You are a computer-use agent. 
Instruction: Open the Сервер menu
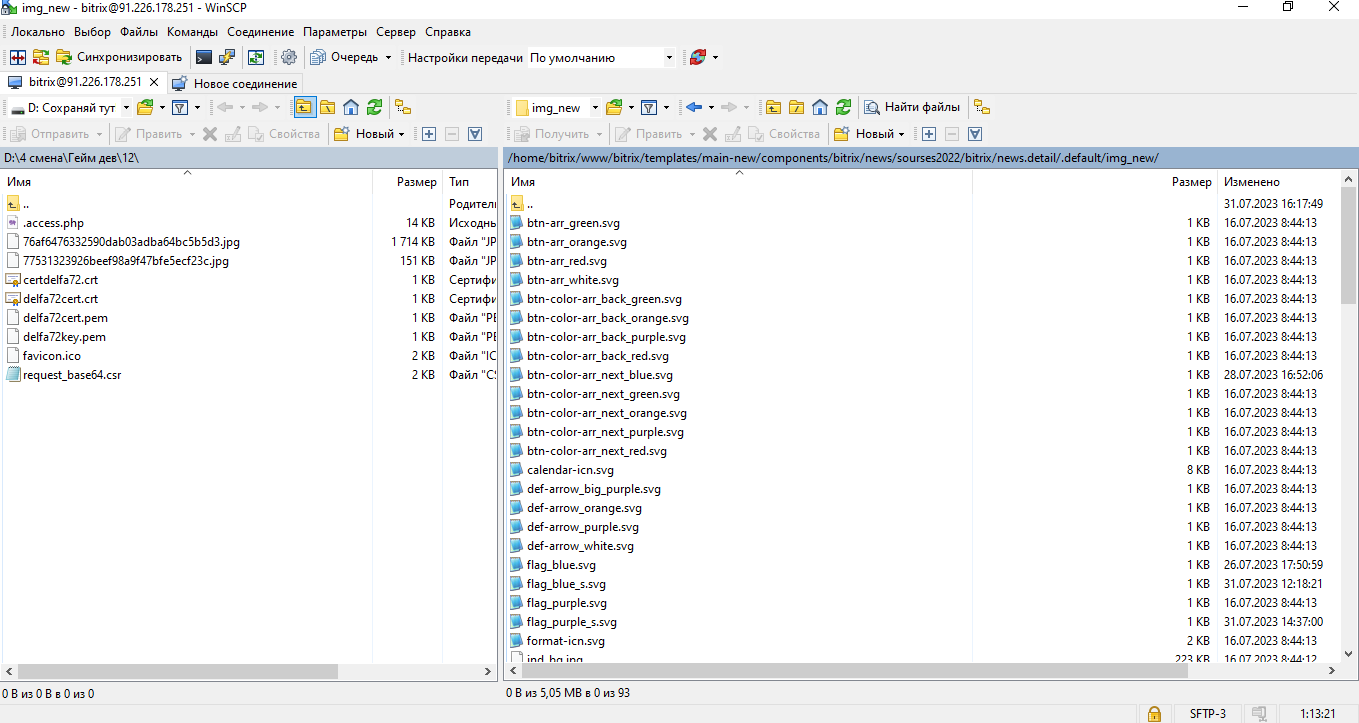pos(398,32)
